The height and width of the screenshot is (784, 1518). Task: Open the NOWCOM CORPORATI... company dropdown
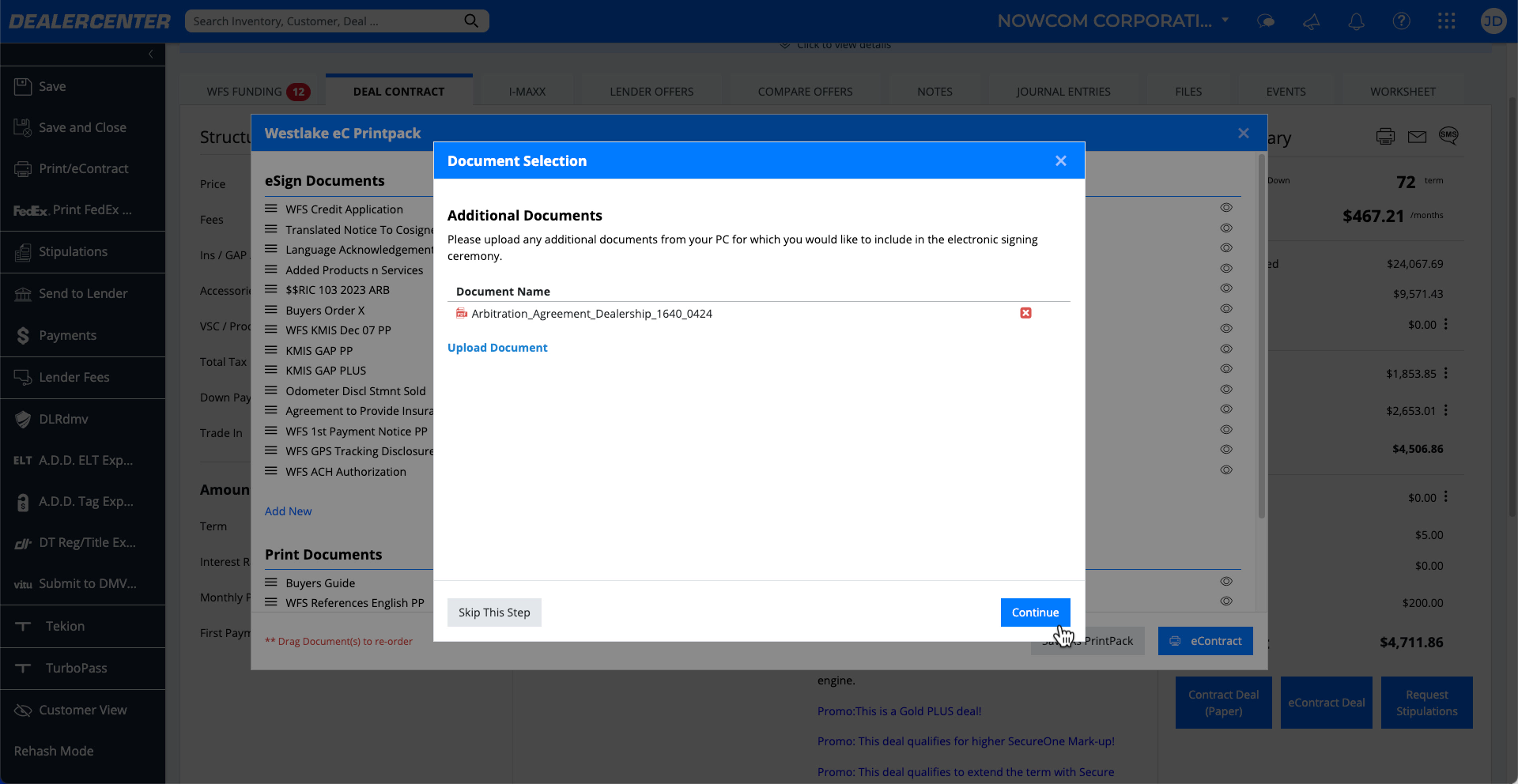(1113, 21)
